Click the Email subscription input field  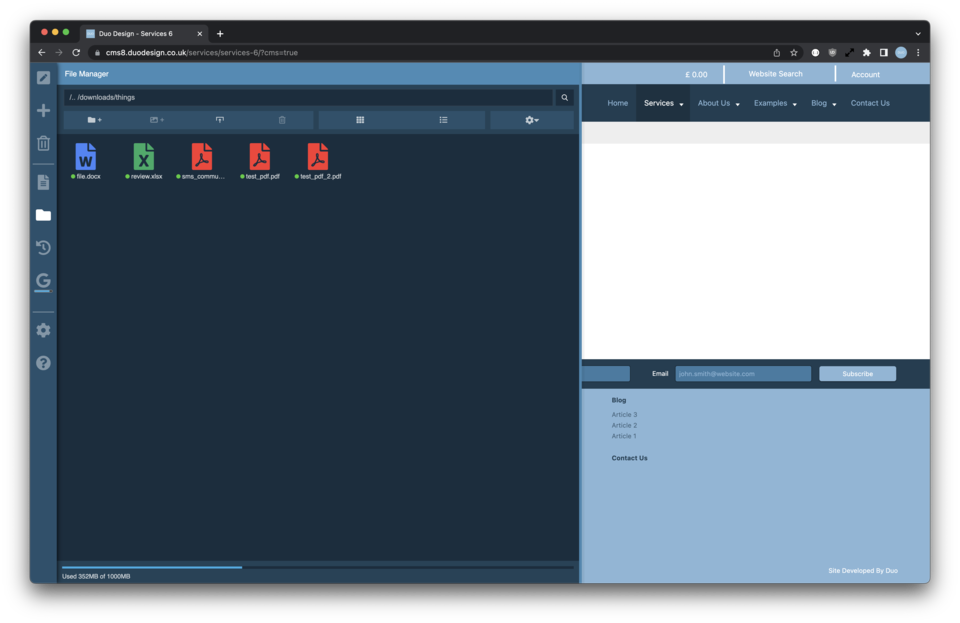tap(743, 374)
